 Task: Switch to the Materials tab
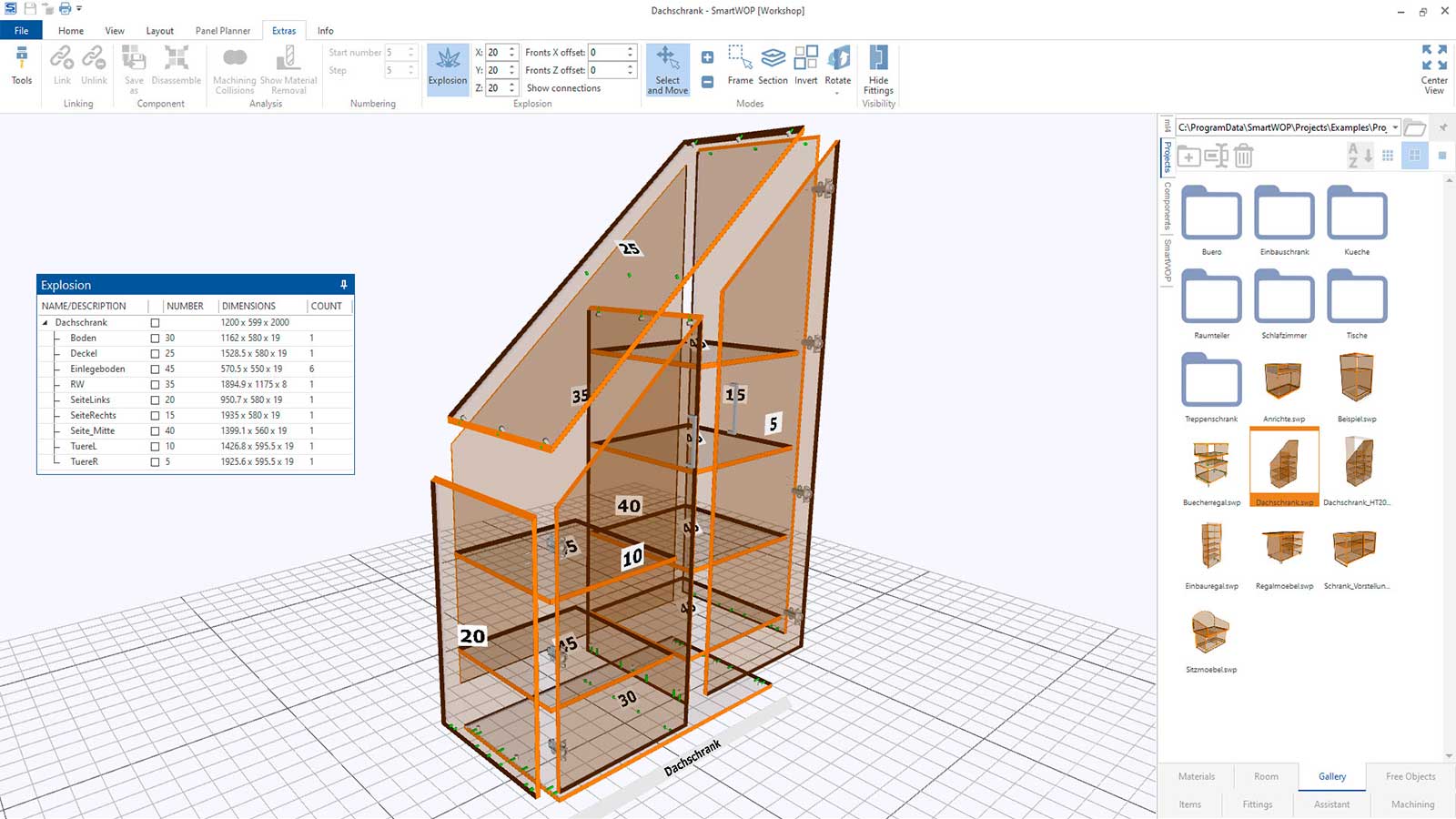1196,776
